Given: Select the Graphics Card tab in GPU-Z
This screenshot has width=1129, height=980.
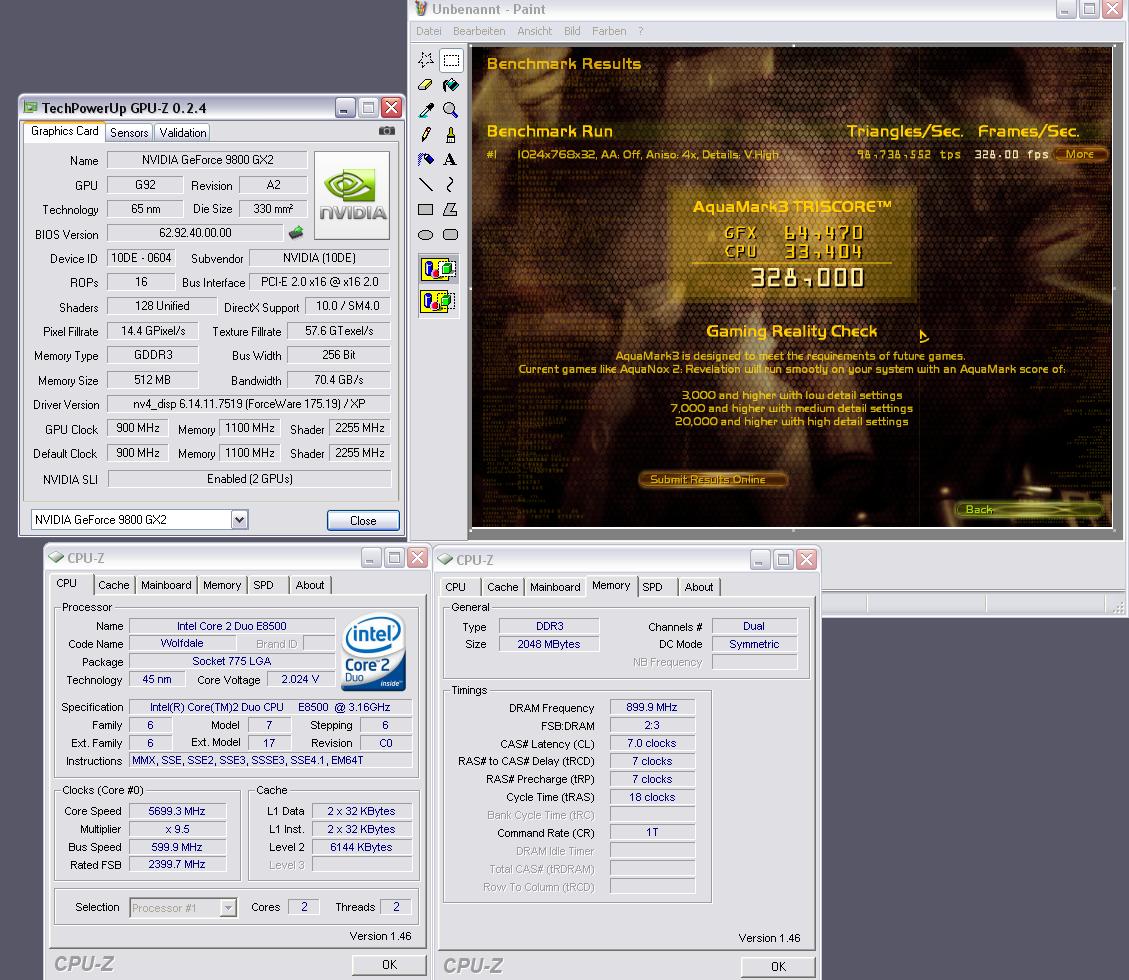Looking at the screenshot, I should (x=64, y=131).
